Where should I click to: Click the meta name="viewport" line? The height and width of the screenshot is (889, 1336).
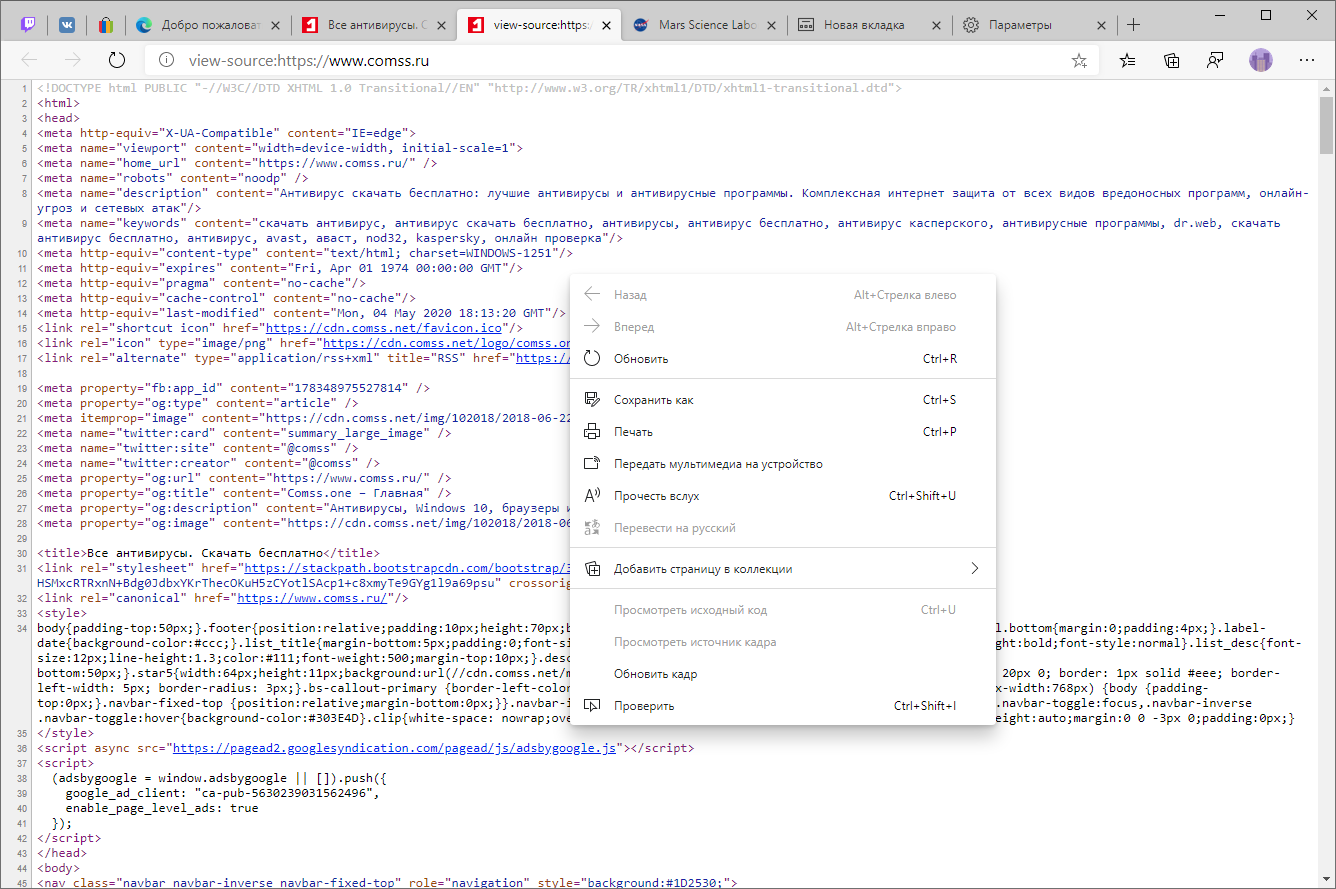(x=280, y=148)
